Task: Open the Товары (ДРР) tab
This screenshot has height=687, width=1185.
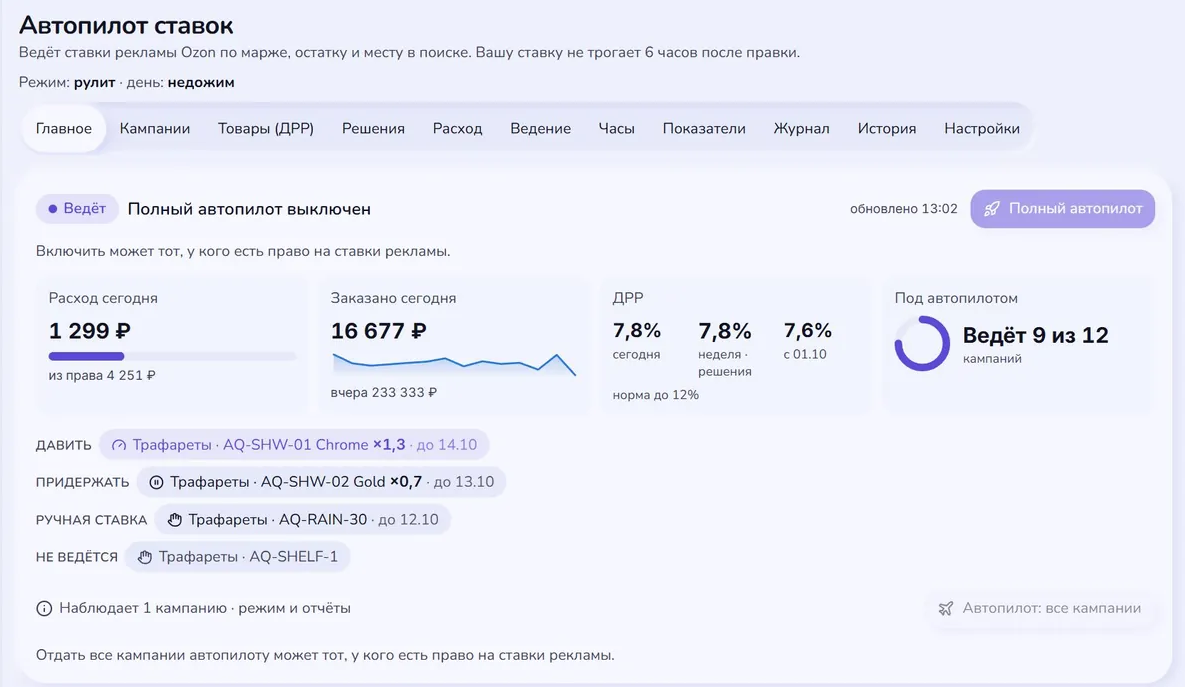Action: click(x=266, y=128)
